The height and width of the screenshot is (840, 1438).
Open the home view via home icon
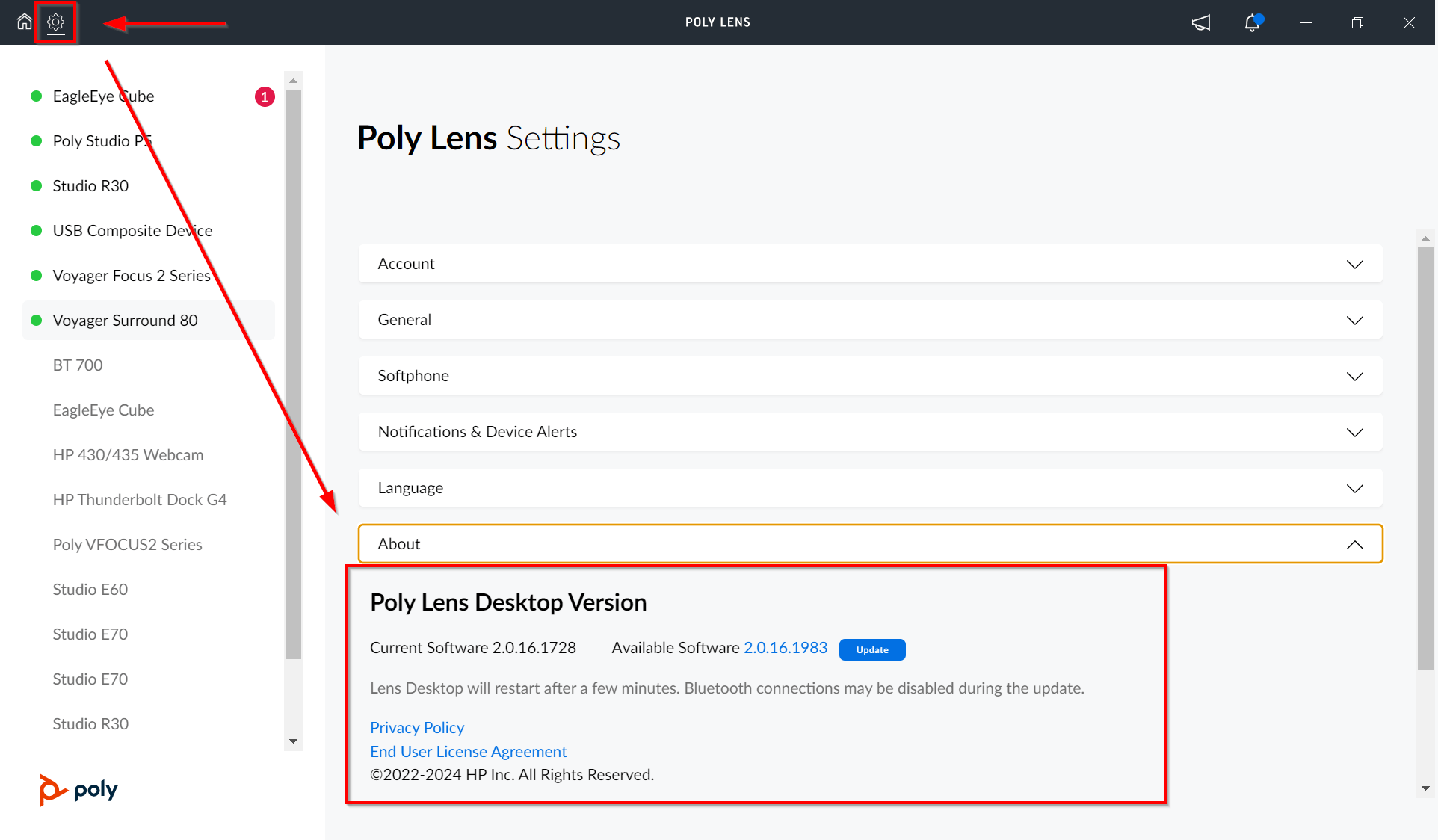point(23,22)
